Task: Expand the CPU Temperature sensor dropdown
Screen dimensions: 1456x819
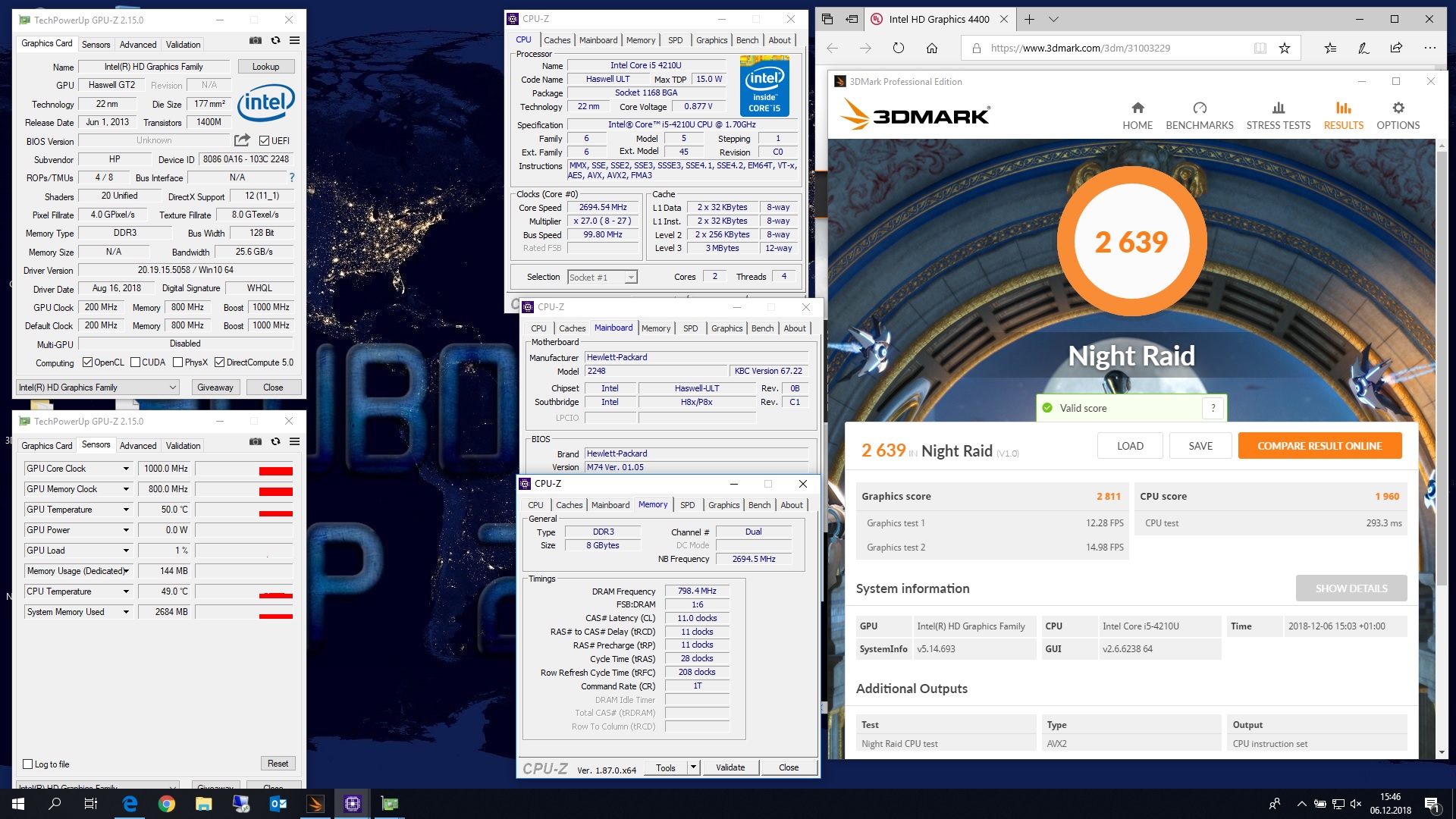Action: (127, 591)
